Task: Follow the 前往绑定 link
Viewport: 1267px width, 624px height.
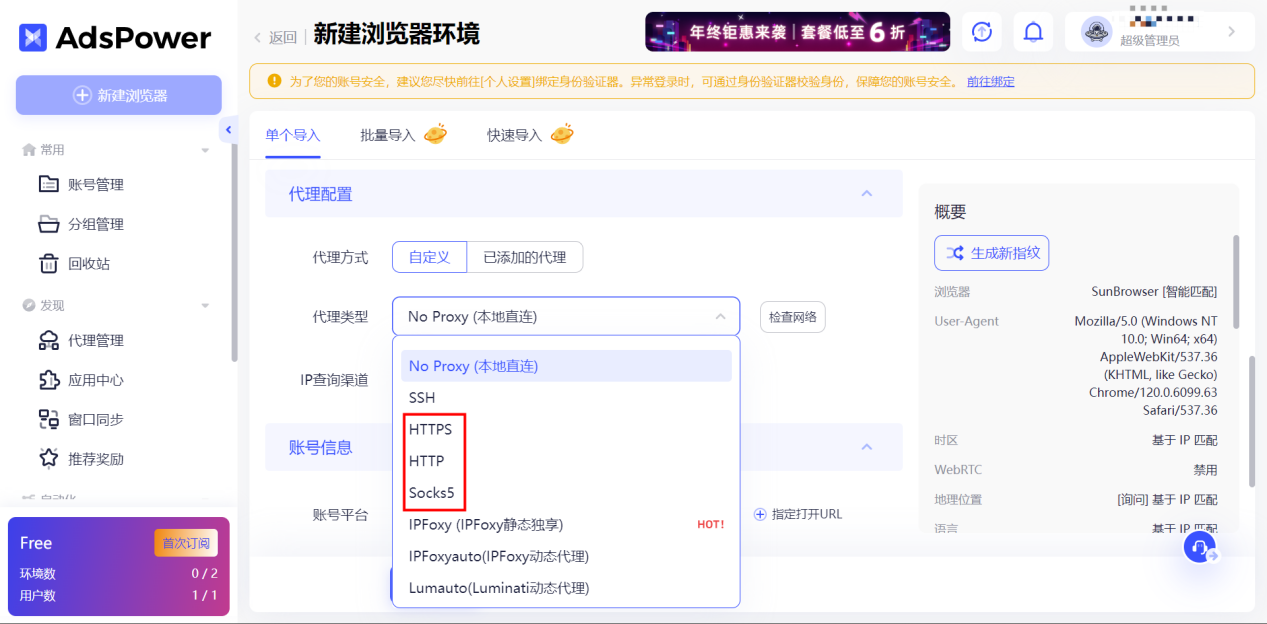Action: coord(990,82)
